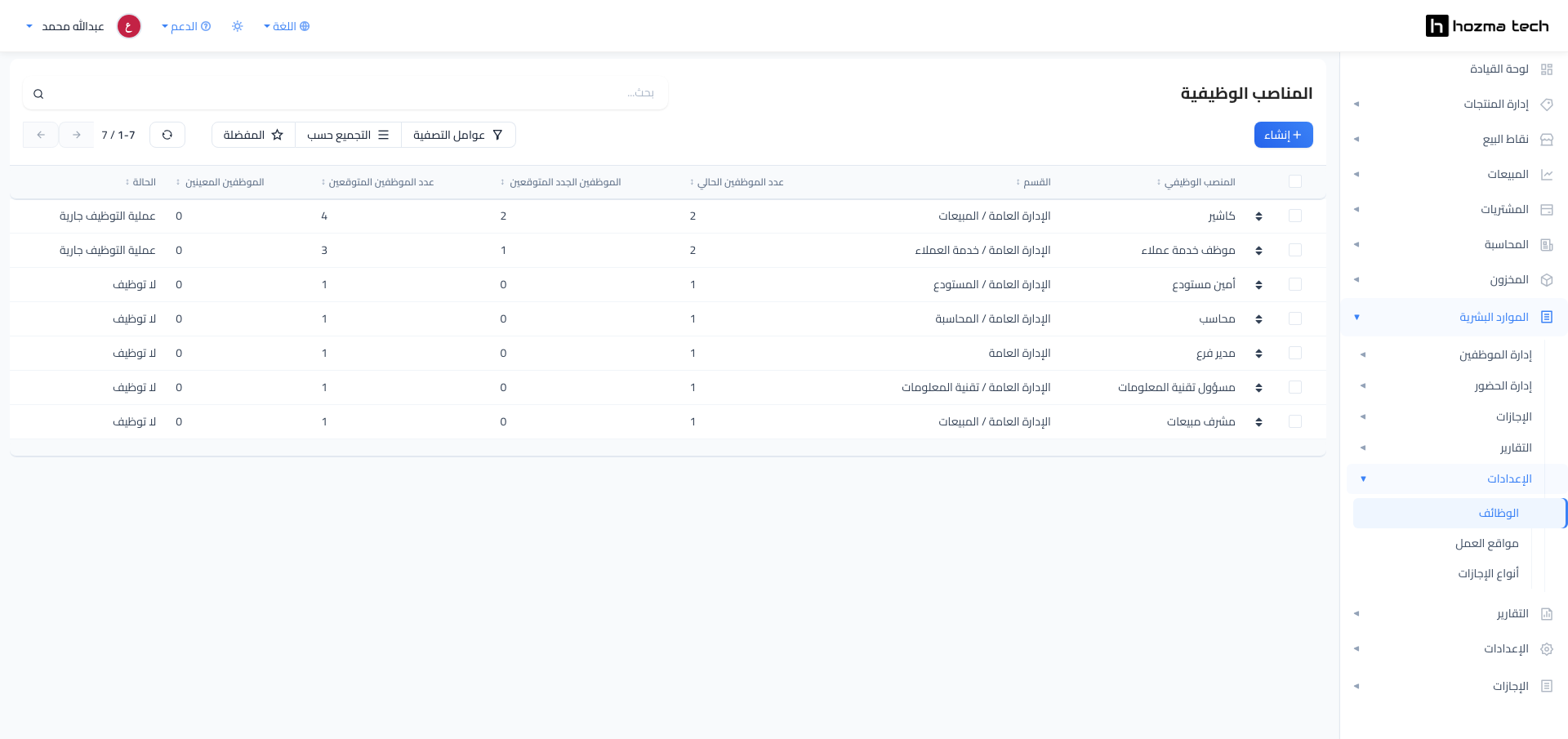Click the إدارة المنتجات tag icon
The image size is (1568, 739).
[1546, 105]
